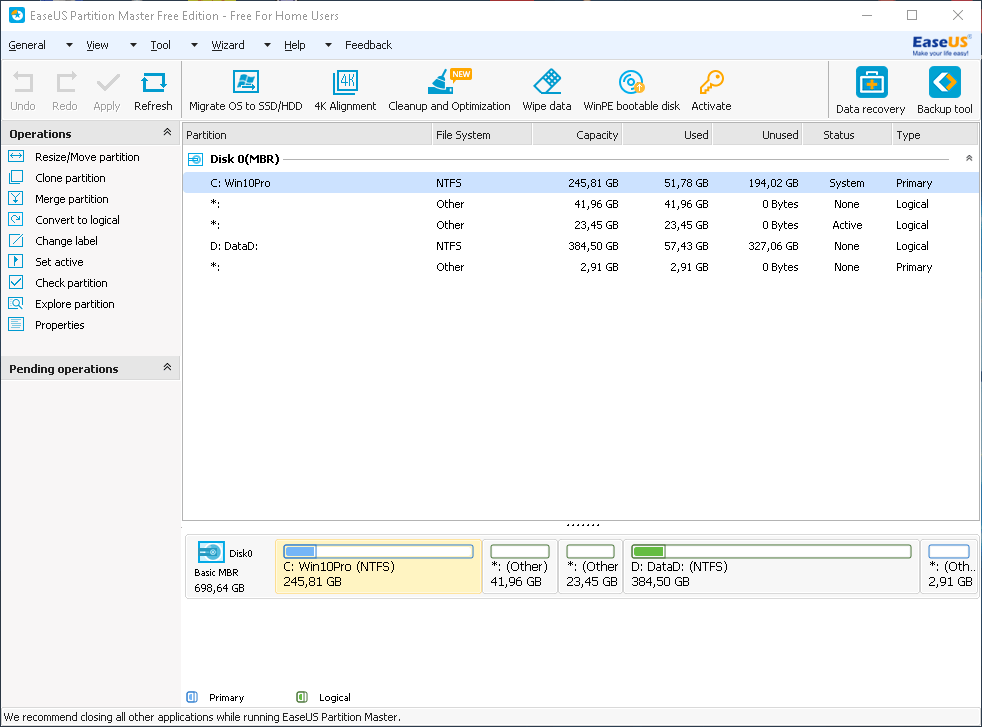Open the Tool menu

click(160, 45)
